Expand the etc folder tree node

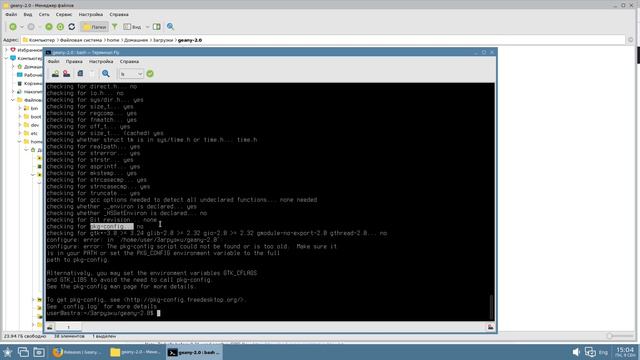(20, 133)
